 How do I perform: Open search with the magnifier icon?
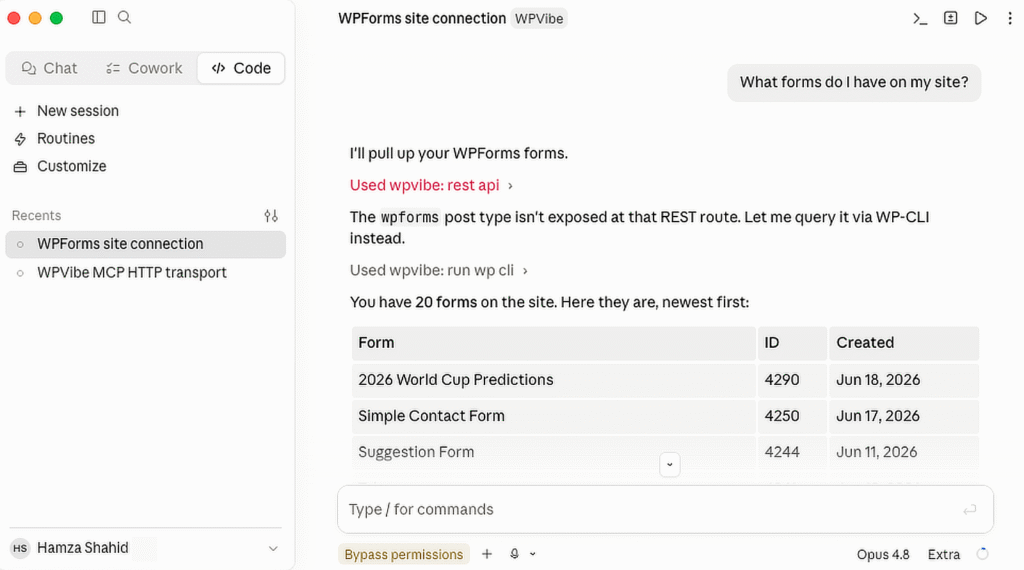click(x=124, y=18)
